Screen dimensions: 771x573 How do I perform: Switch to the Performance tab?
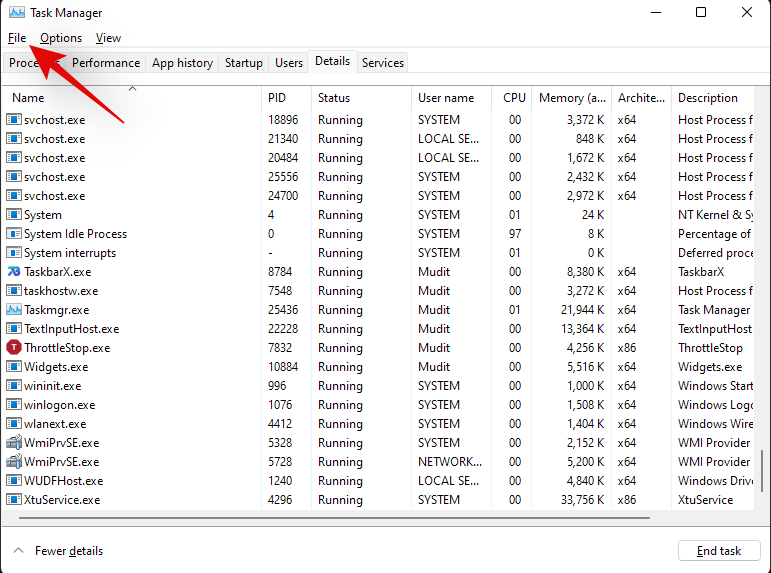tap(106, 63)
